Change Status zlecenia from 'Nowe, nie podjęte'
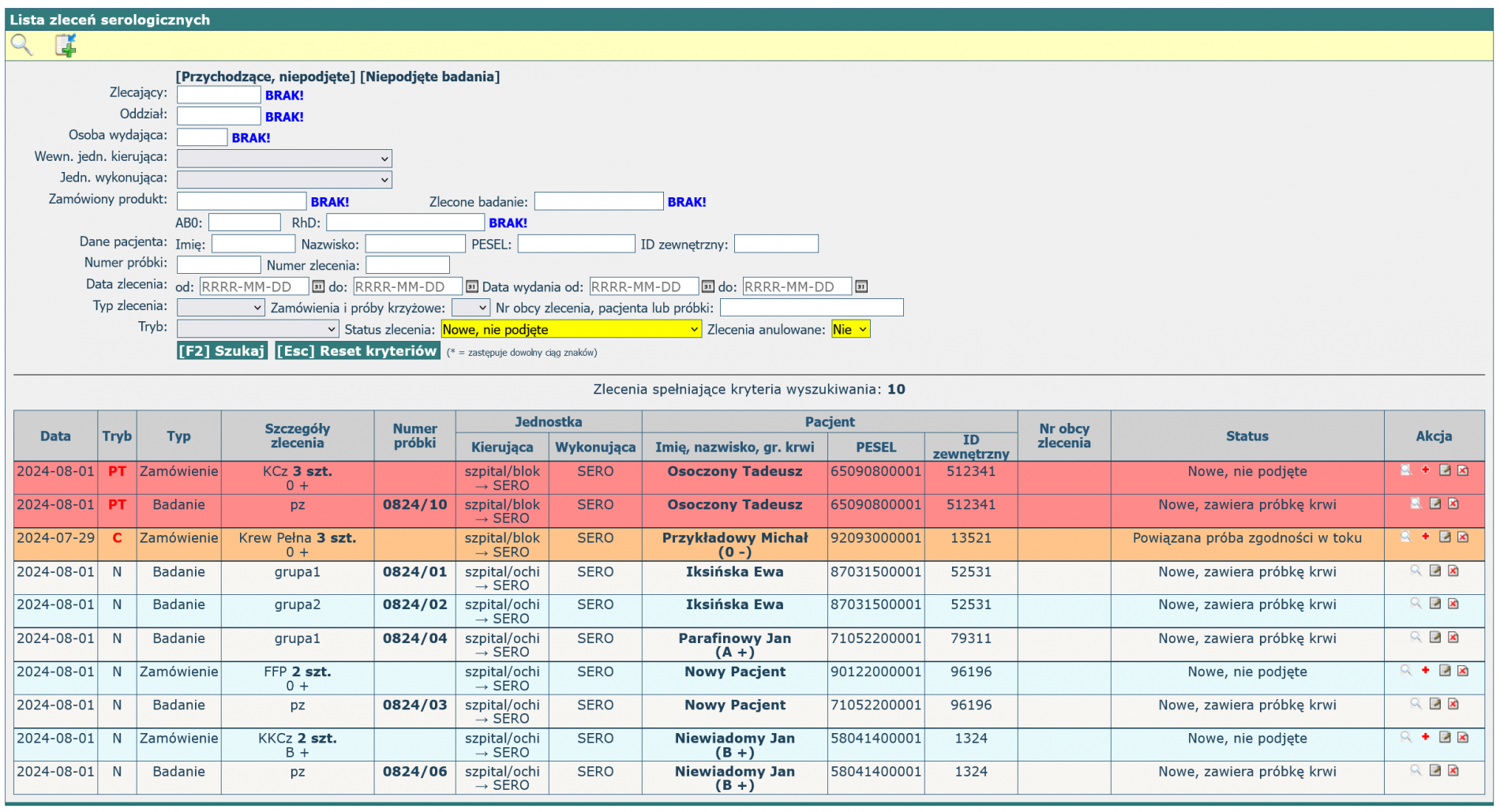 click(572, 330)
